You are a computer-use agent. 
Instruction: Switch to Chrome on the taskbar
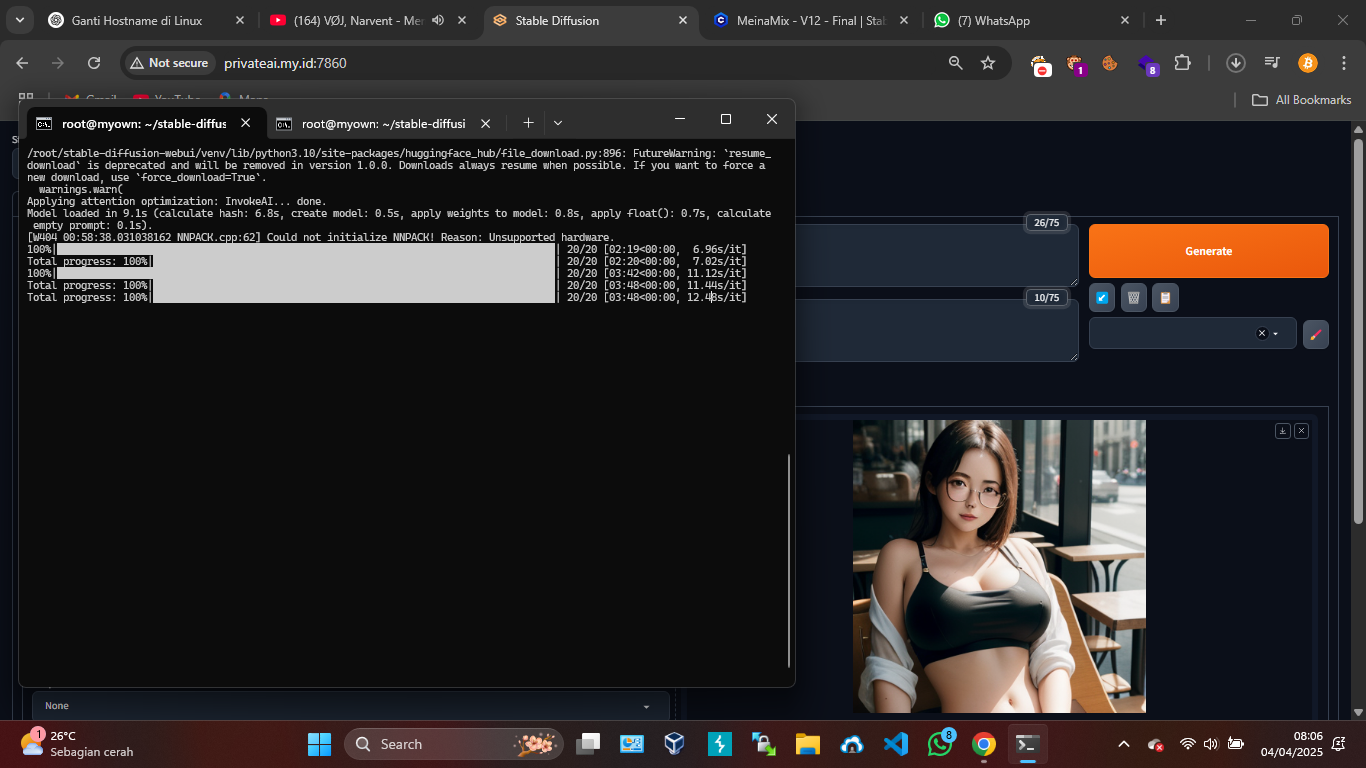coord(984,744)
